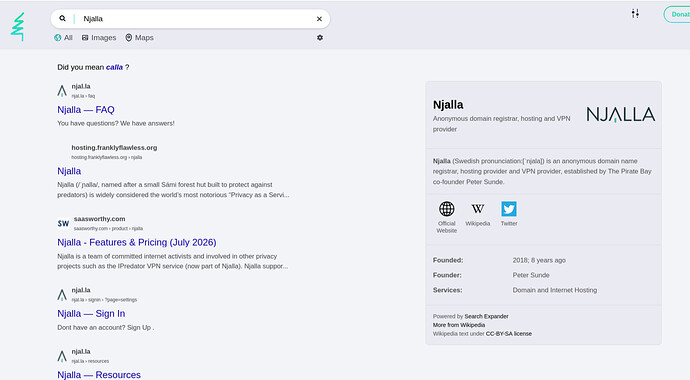Open the 'Njalla — Sign In' result

pos(91,314)
